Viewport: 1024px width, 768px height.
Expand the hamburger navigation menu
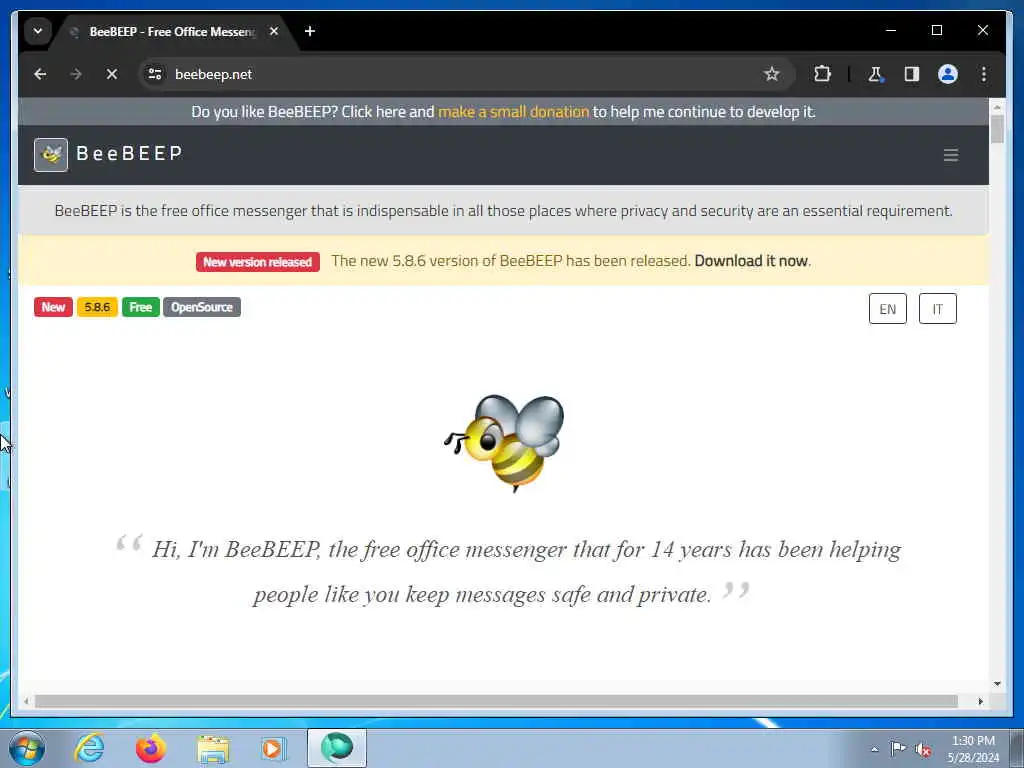click(951, 155)
